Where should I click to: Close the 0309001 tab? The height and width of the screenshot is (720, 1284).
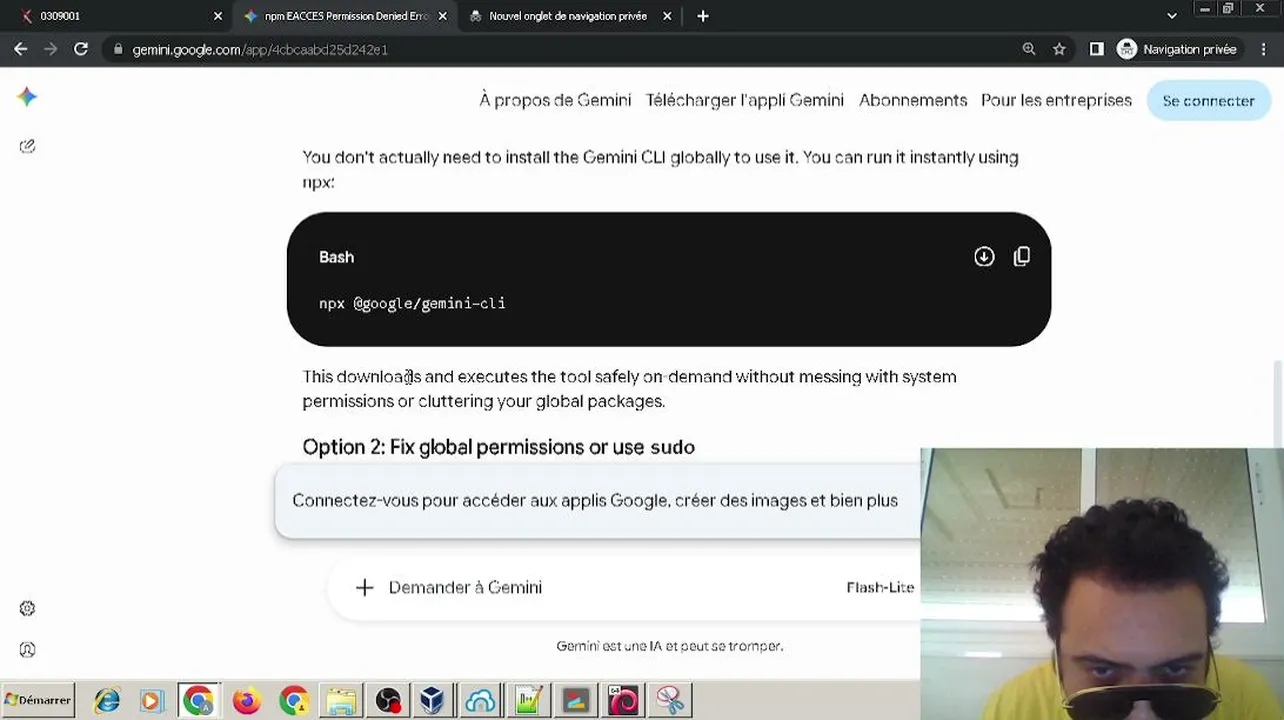click(218, 16)
